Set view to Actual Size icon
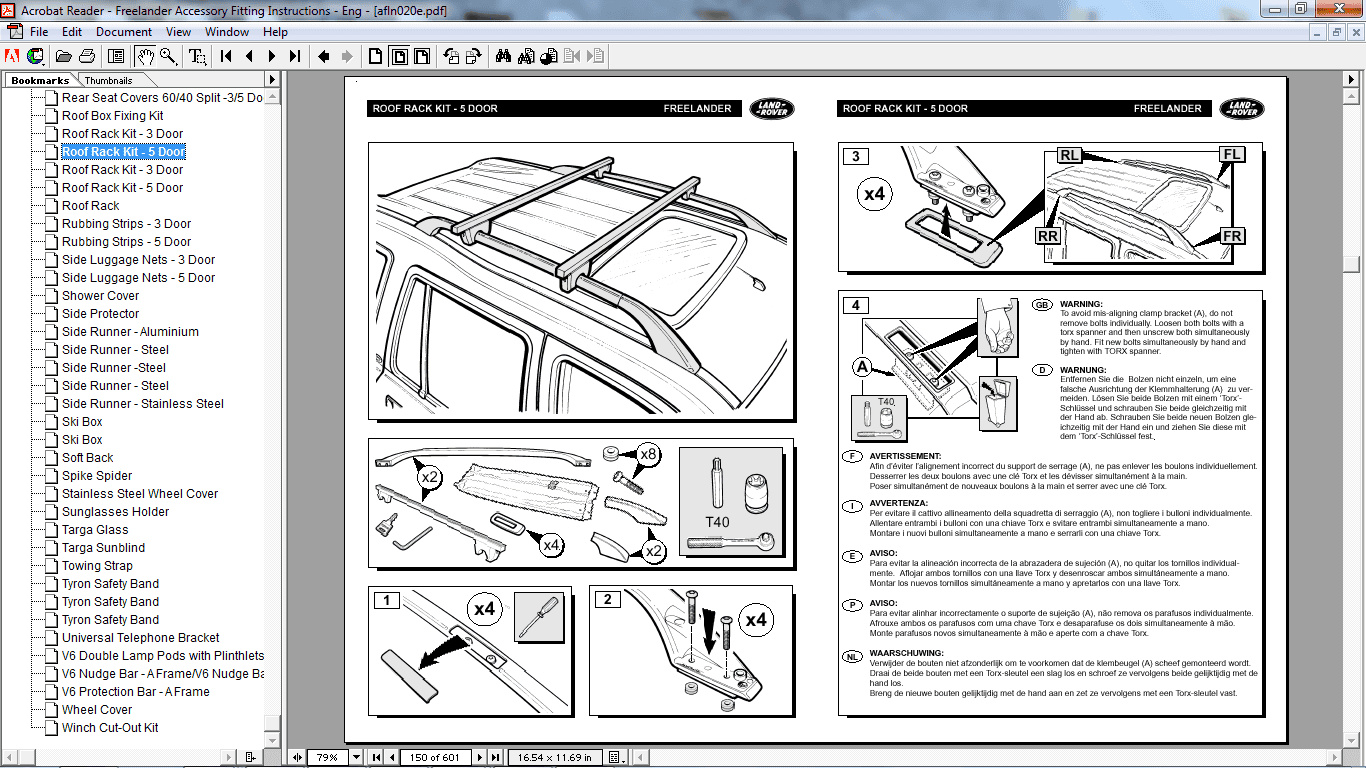Screen dimensions: 1366x768 [376, 56]
